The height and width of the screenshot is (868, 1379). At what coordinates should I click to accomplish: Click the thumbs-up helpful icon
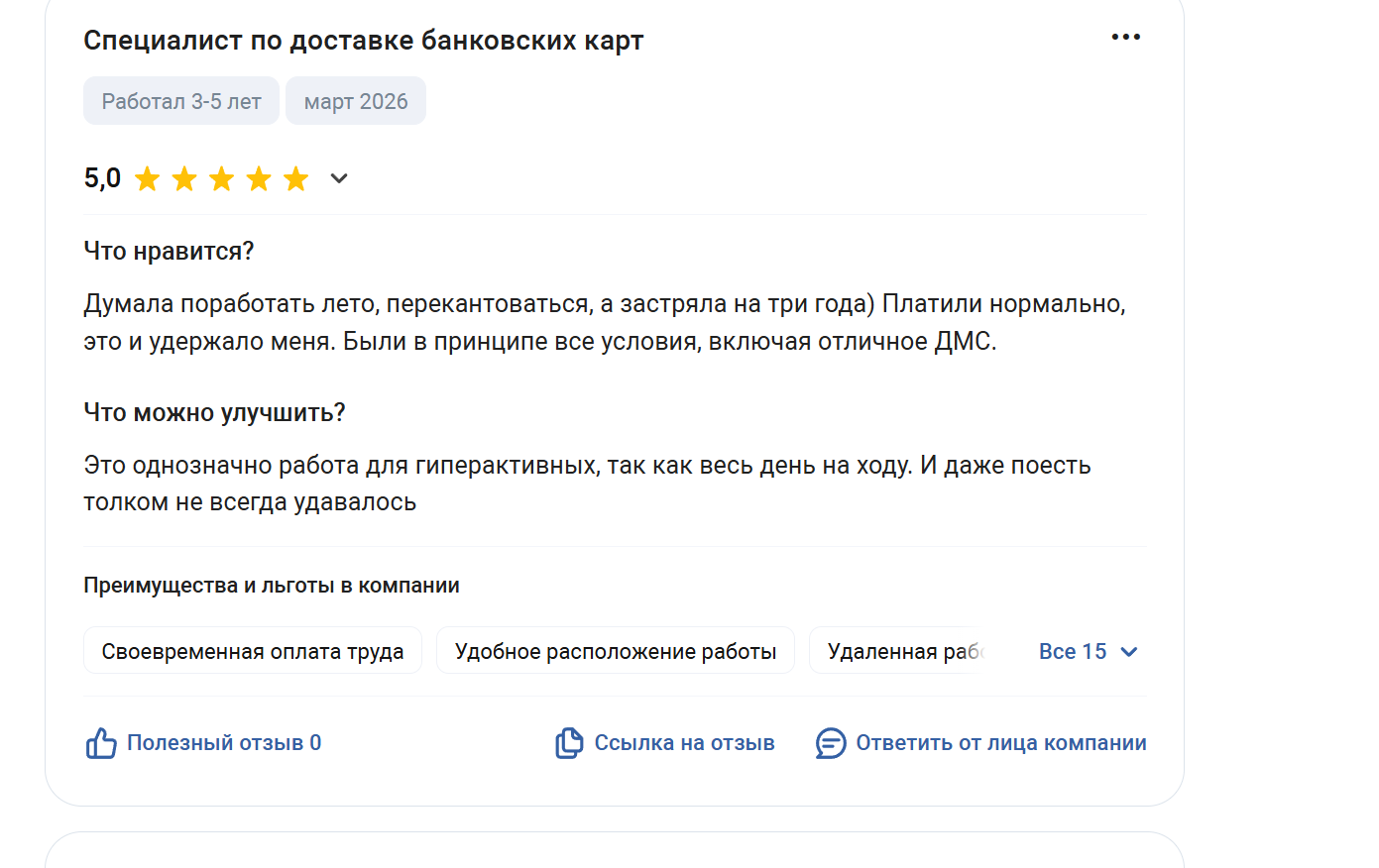pos(101,743)
